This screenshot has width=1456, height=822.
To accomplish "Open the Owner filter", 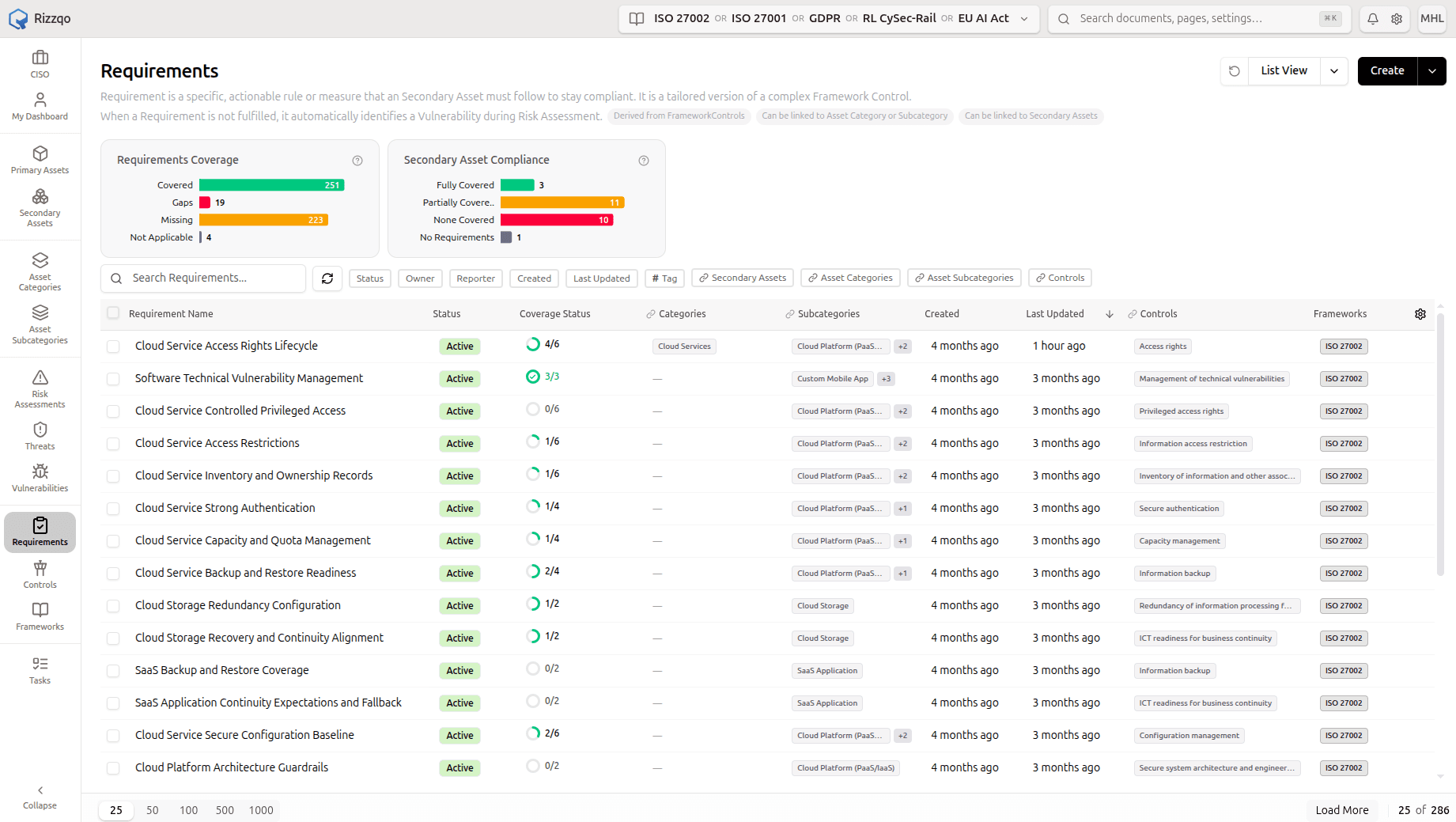I will coord(420,278).
